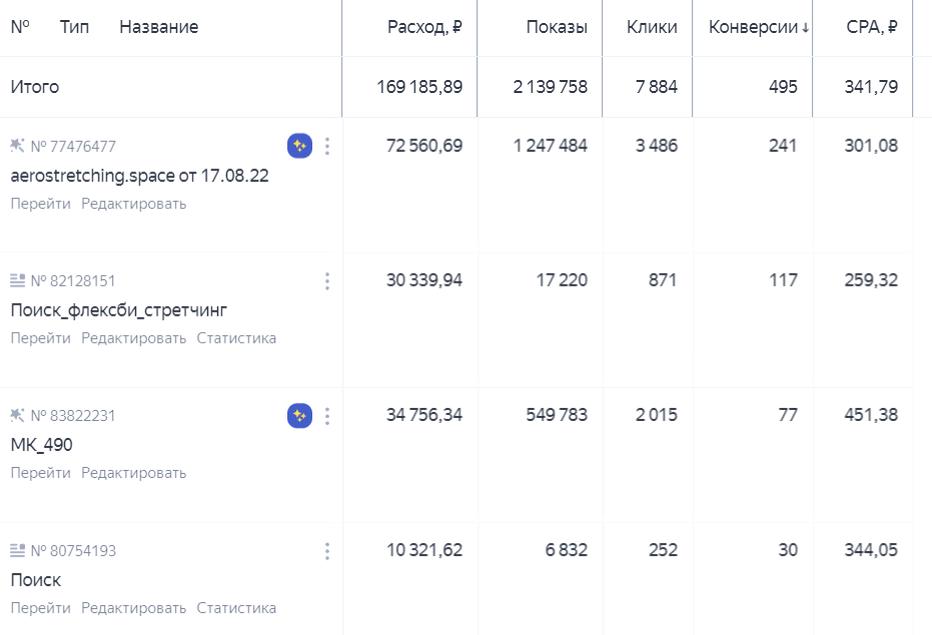The image size is (932, 635).
Task: Click text-ad type icon beside № 82128151
Action: [x=17, y=280]
